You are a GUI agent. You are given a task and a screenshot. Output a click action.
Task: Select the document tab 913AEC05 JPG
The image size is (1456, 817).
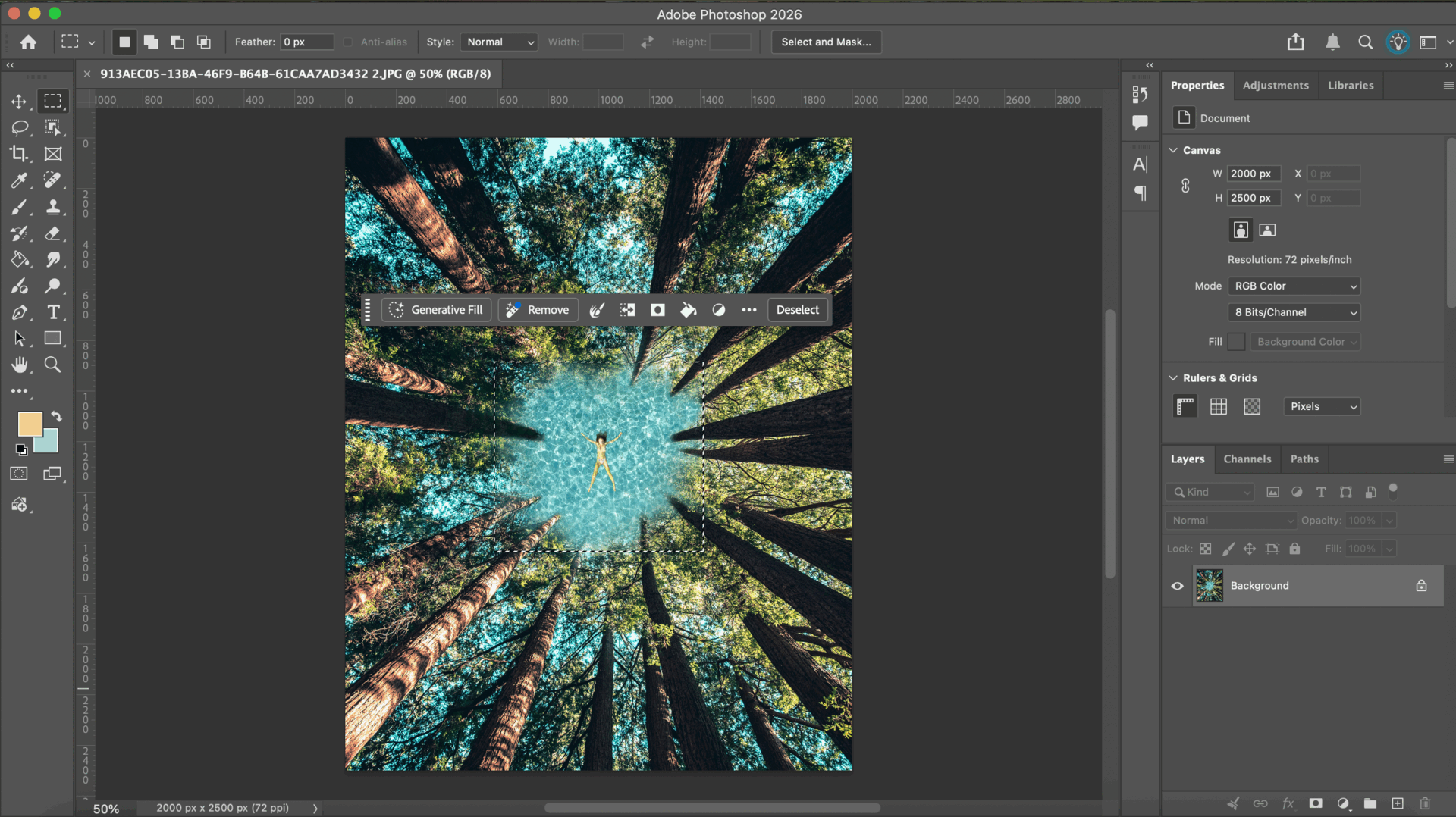tap(295, 74)
